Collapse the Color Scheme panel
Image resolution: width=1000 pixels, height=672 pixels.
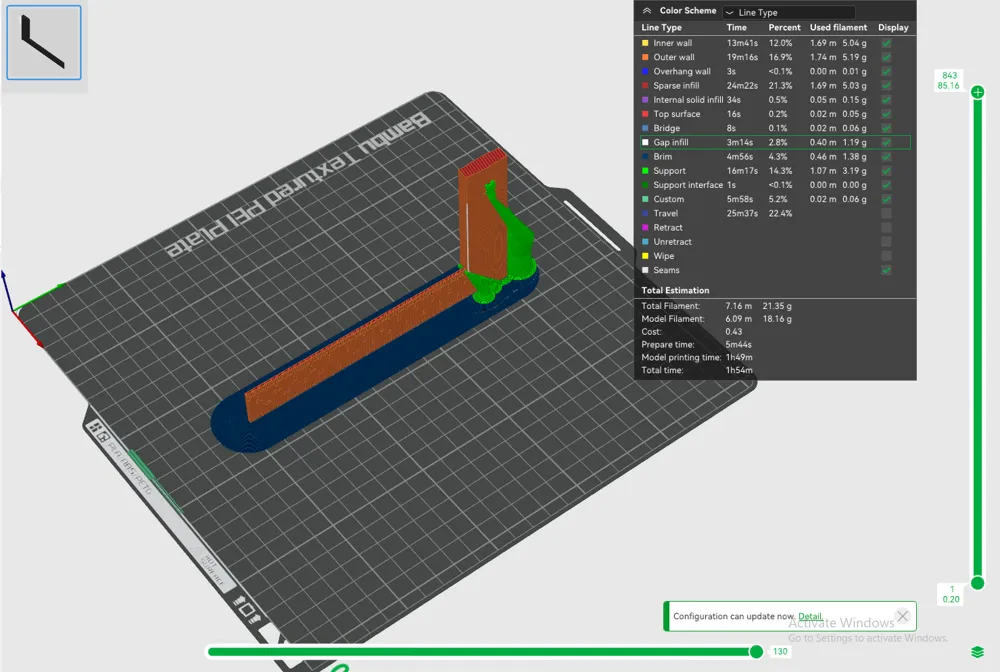tap(647, 11)
